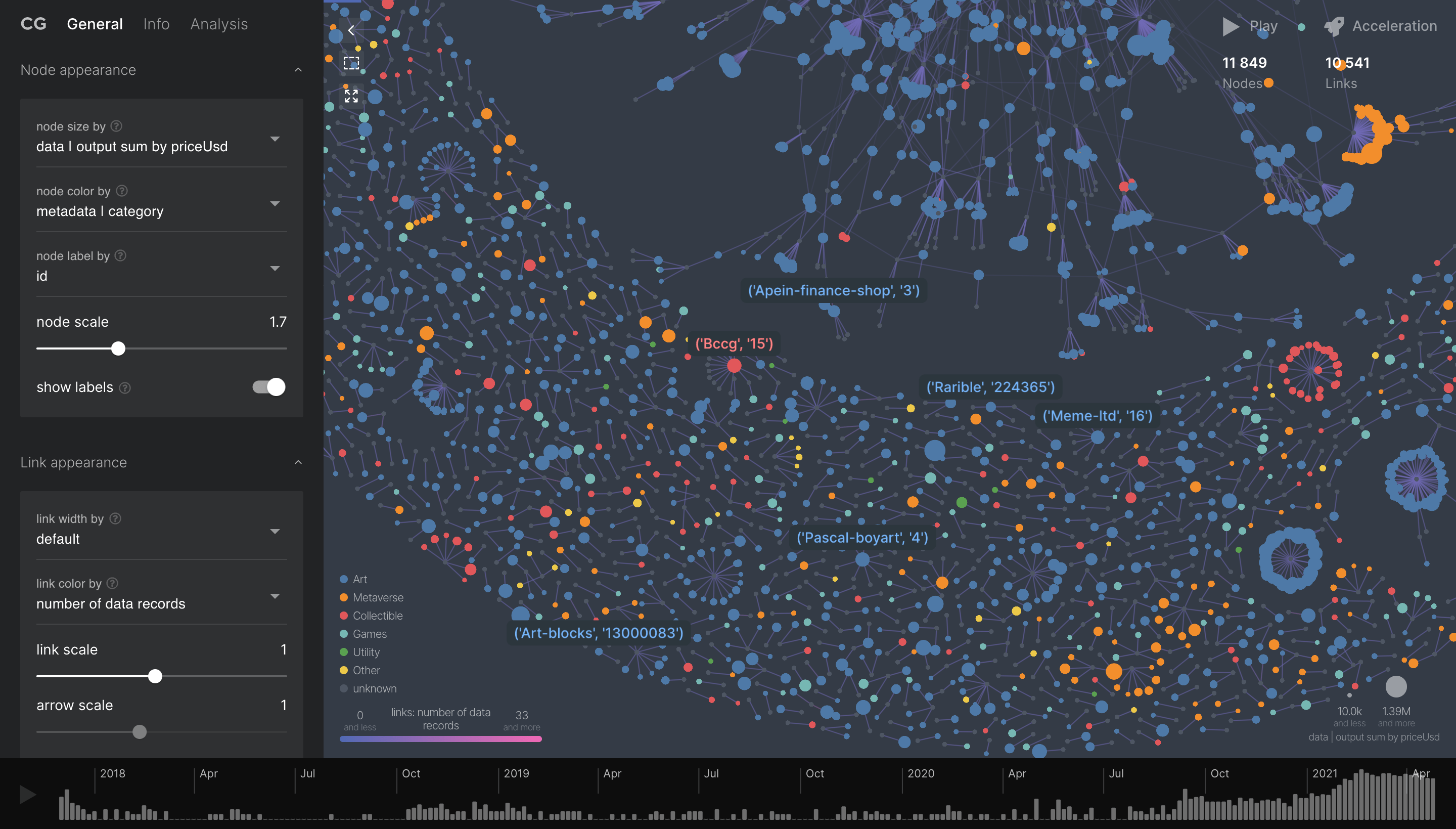Image resolution: width=1456 pixels, height=829 pixels.
Task: Click the General tab label
Action: 95,22
